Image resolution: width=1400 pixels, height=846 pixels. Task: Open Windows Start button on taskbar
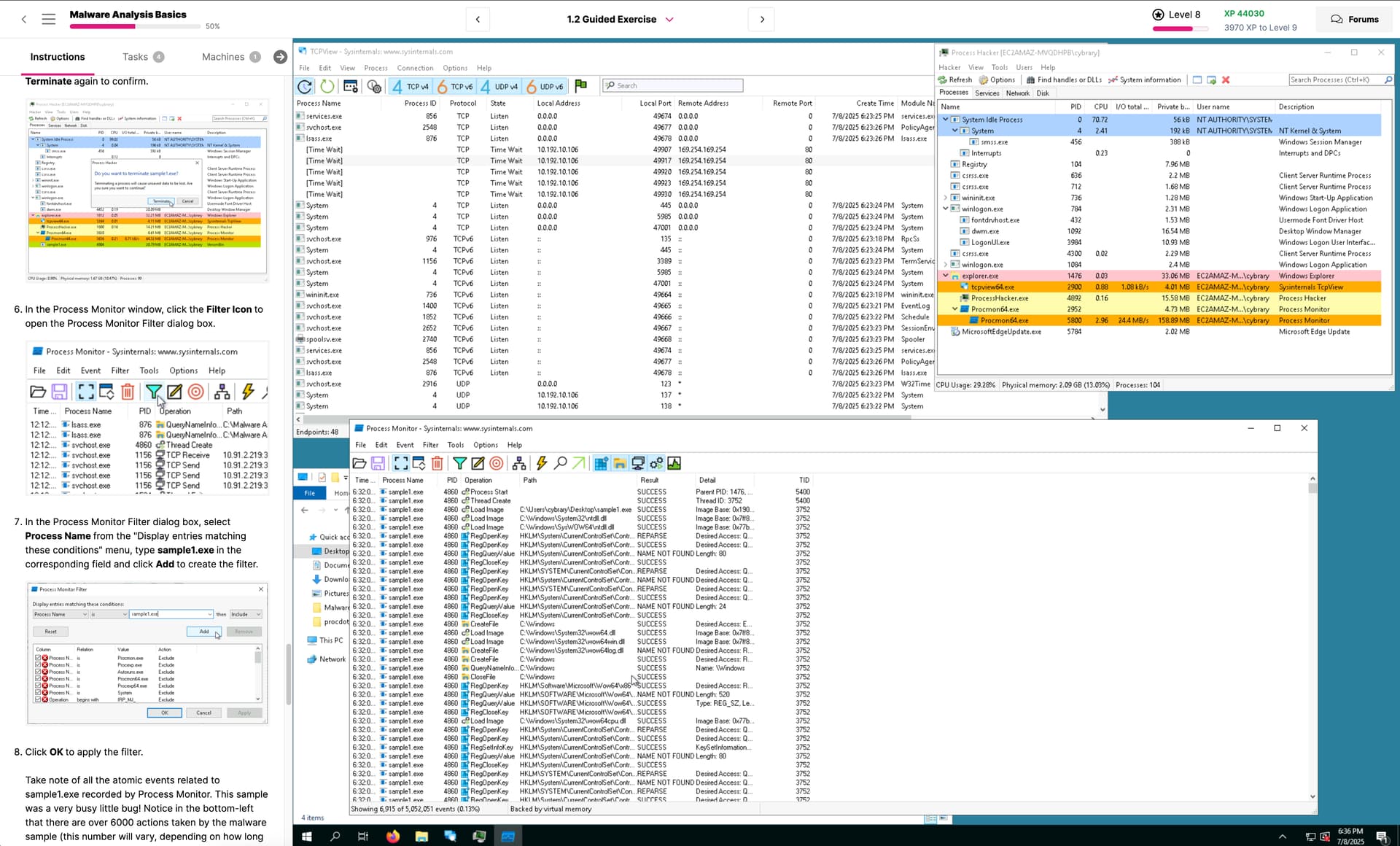coord(307,837)
